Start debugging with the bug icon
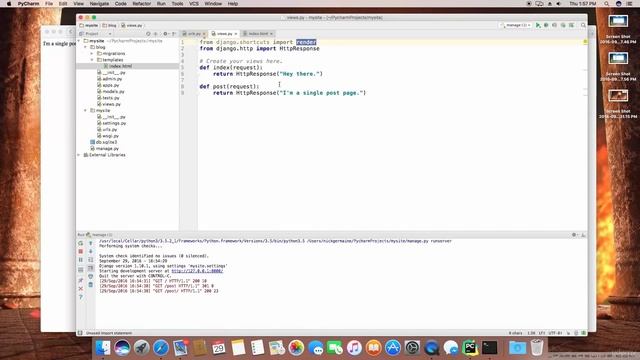 tap(546, 25)
